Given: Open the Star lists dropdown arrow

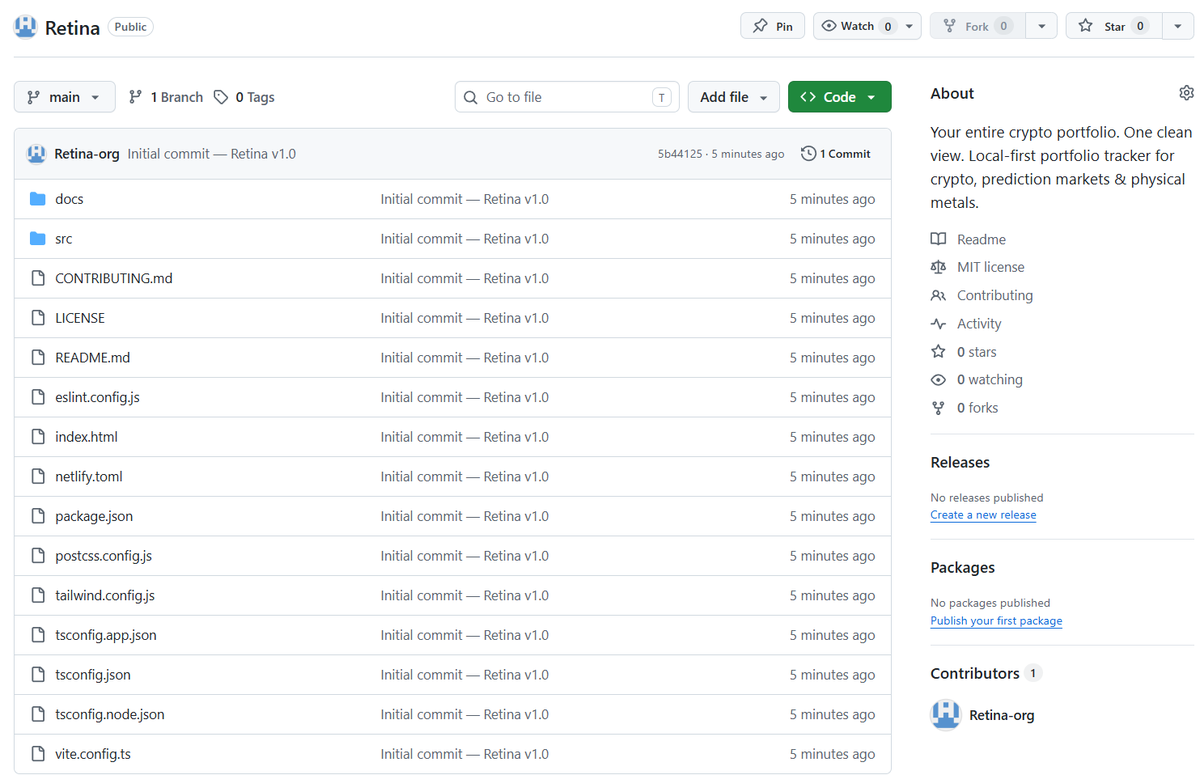Looking at the screenshot, I should pos(1178,26).
